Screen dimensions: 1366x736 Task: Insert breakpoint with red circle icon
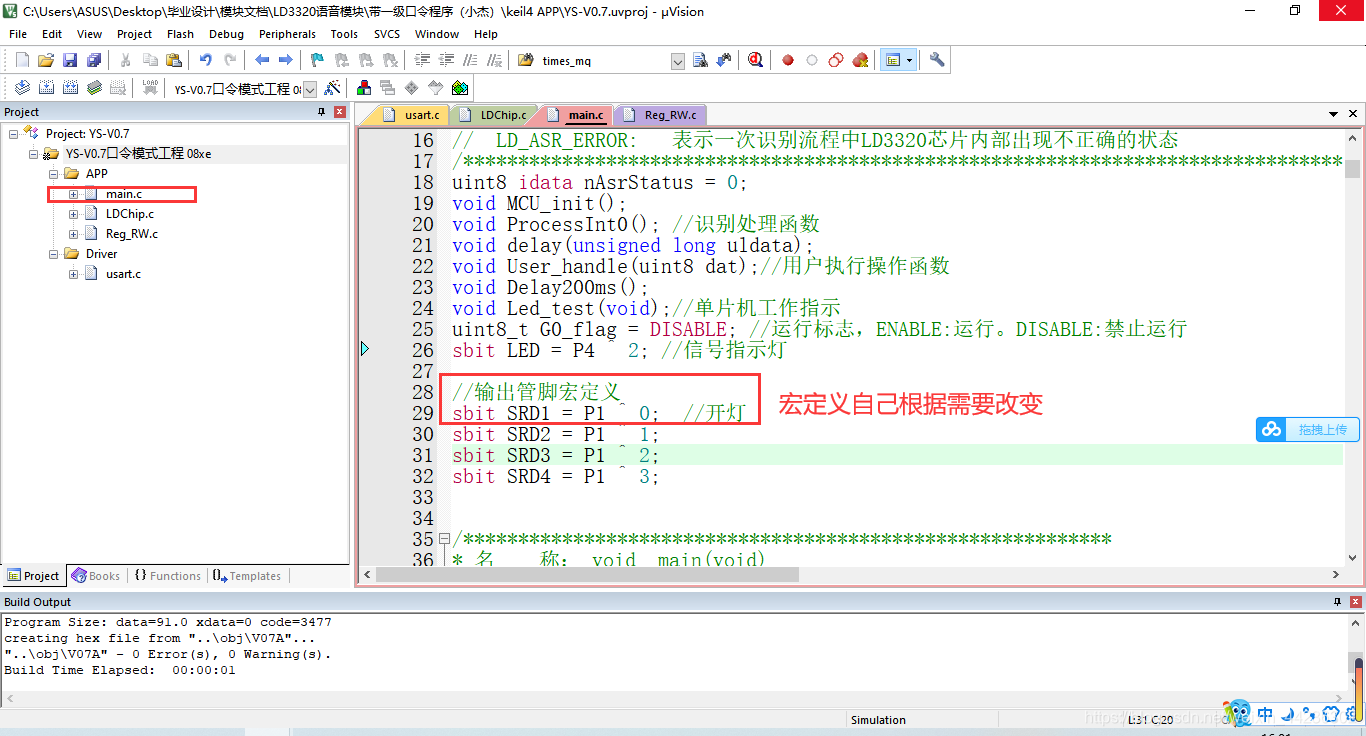788,60
